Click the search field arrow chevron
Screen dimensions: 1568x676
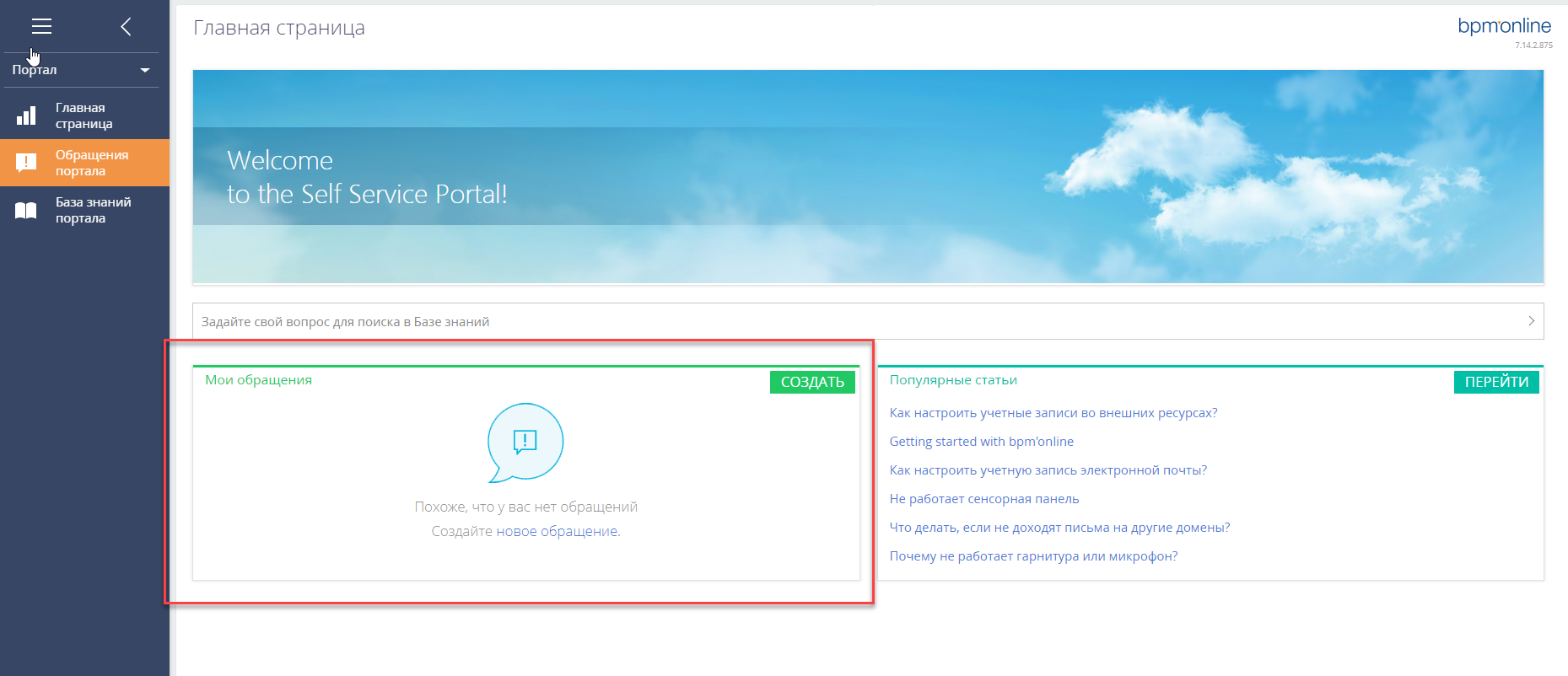click(1531, 321)
